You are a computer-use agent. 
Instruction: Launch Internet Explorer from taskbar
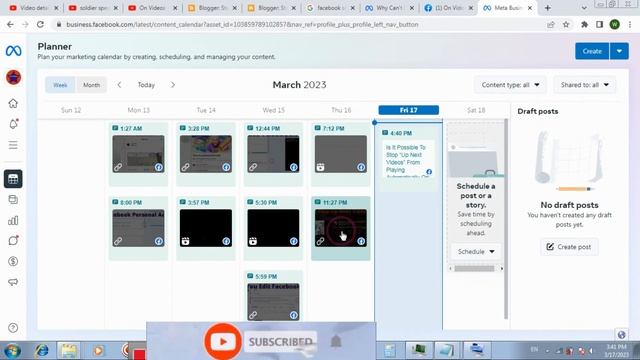[42, 351]
